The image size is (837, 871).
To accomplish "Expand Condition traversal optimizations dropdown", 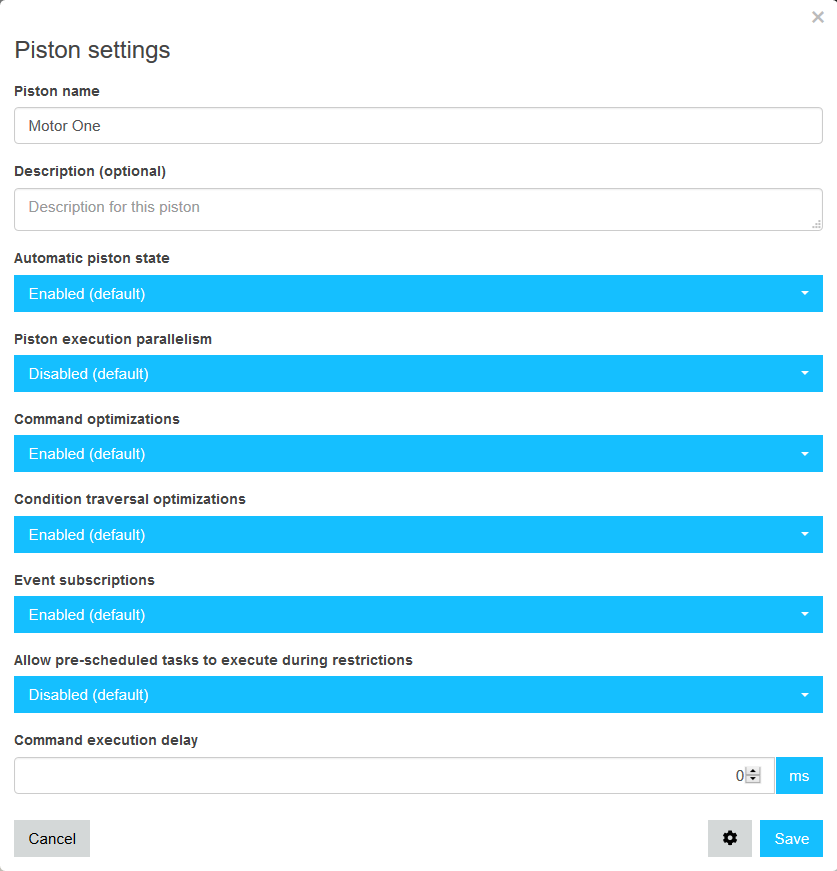I will [x=418, y=534].
